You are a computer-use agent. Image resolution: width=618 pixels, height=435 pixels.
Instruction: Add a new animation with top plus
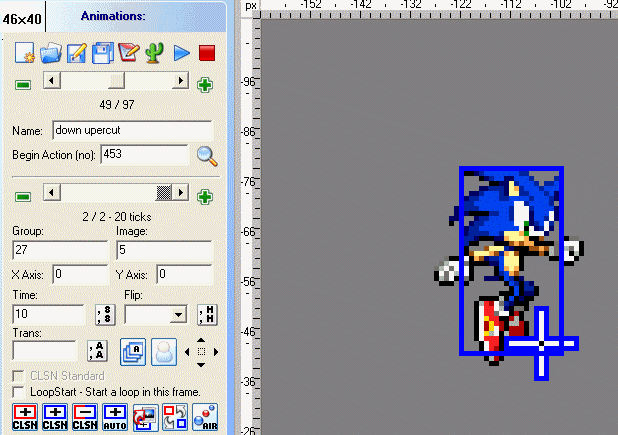pyautogui.click(x=205, y=85)
